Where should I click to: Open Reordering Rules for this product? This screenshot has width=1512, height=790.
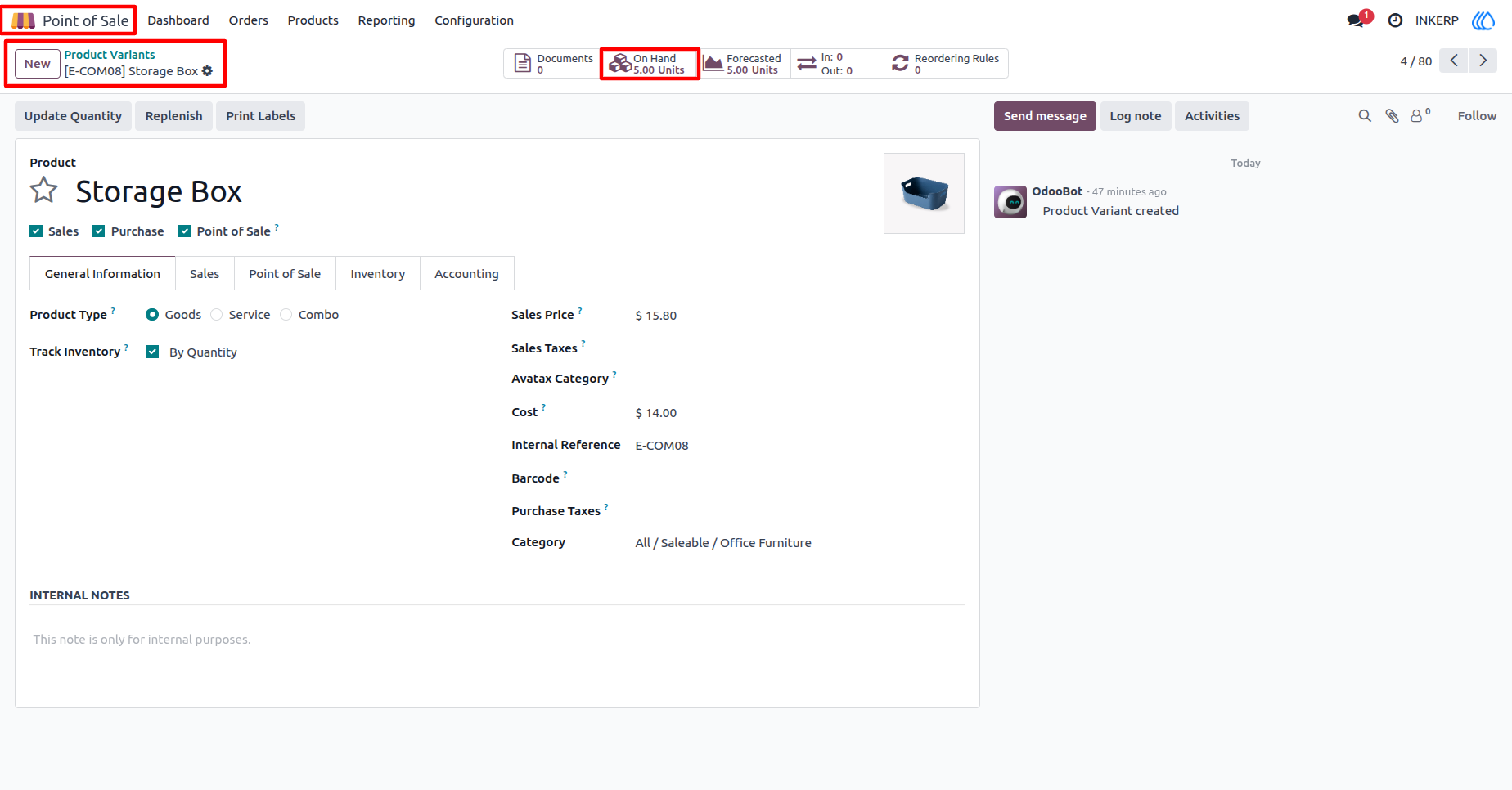point(946,64)
